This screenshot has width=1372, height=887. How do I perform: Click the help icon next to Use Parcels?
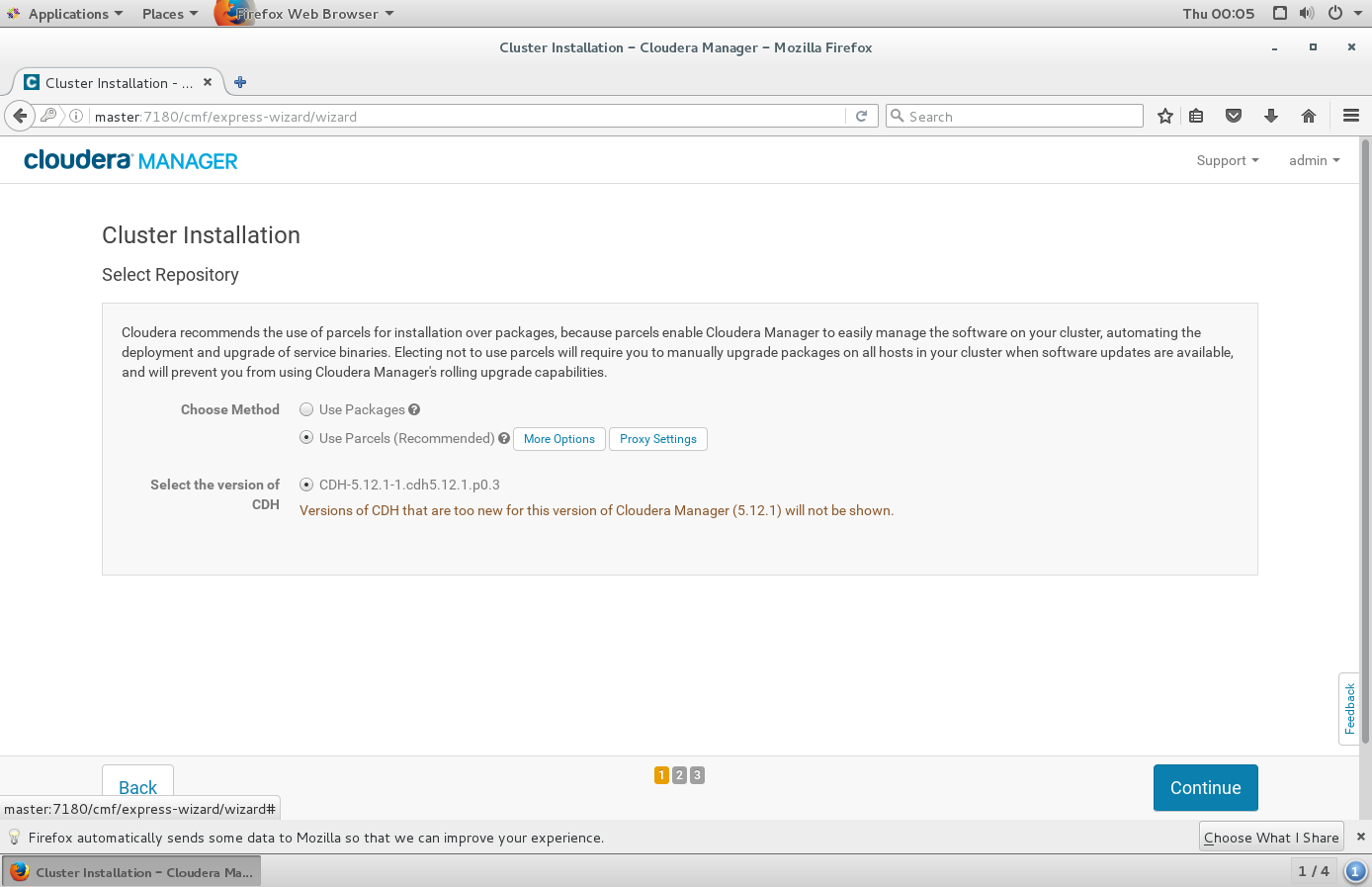[504, 438]
